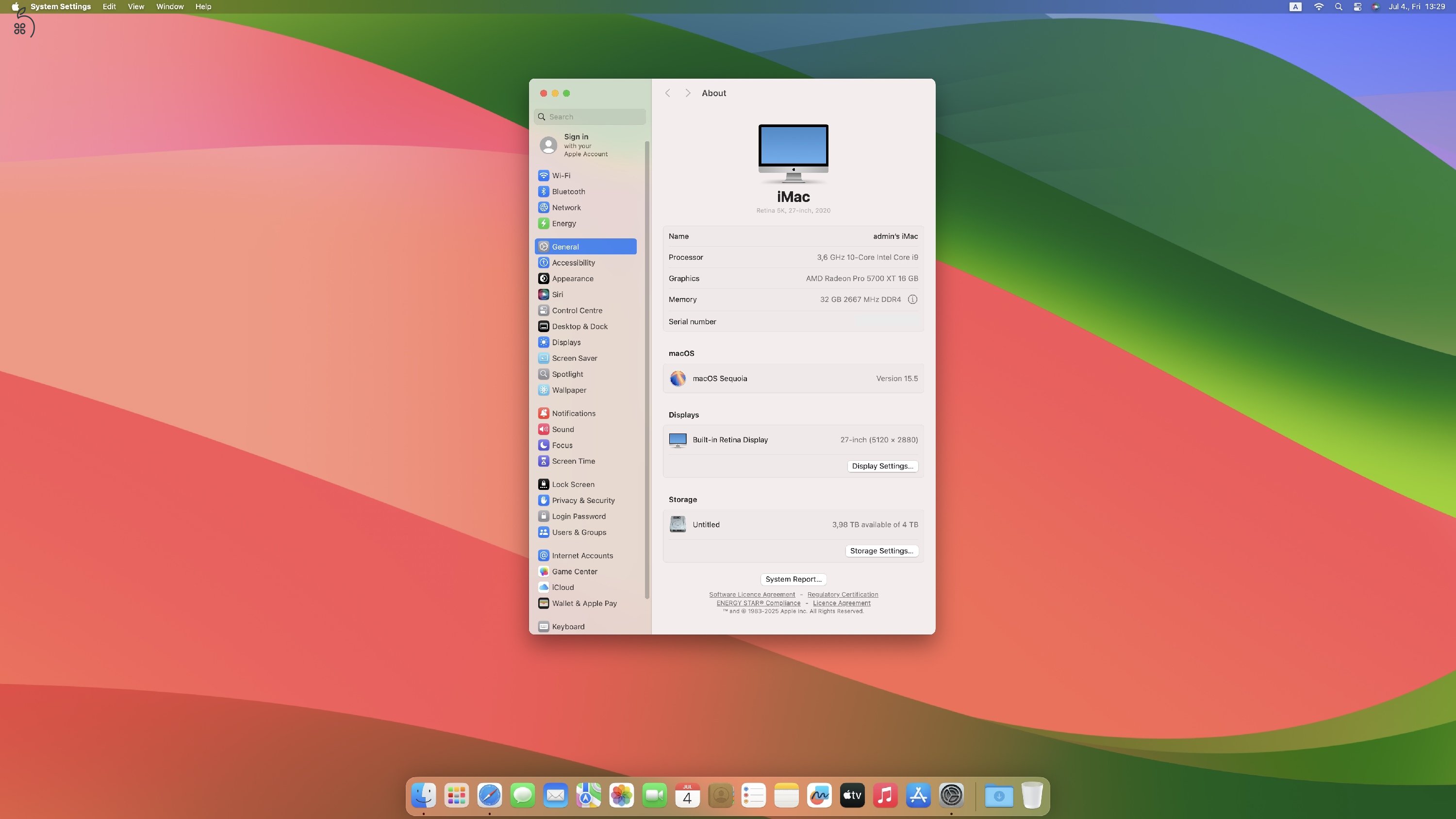This screenshot has height=819, width=1456.
Task: Open Wi-Fi status in menu bar
Action: (x=1319, y=7)
